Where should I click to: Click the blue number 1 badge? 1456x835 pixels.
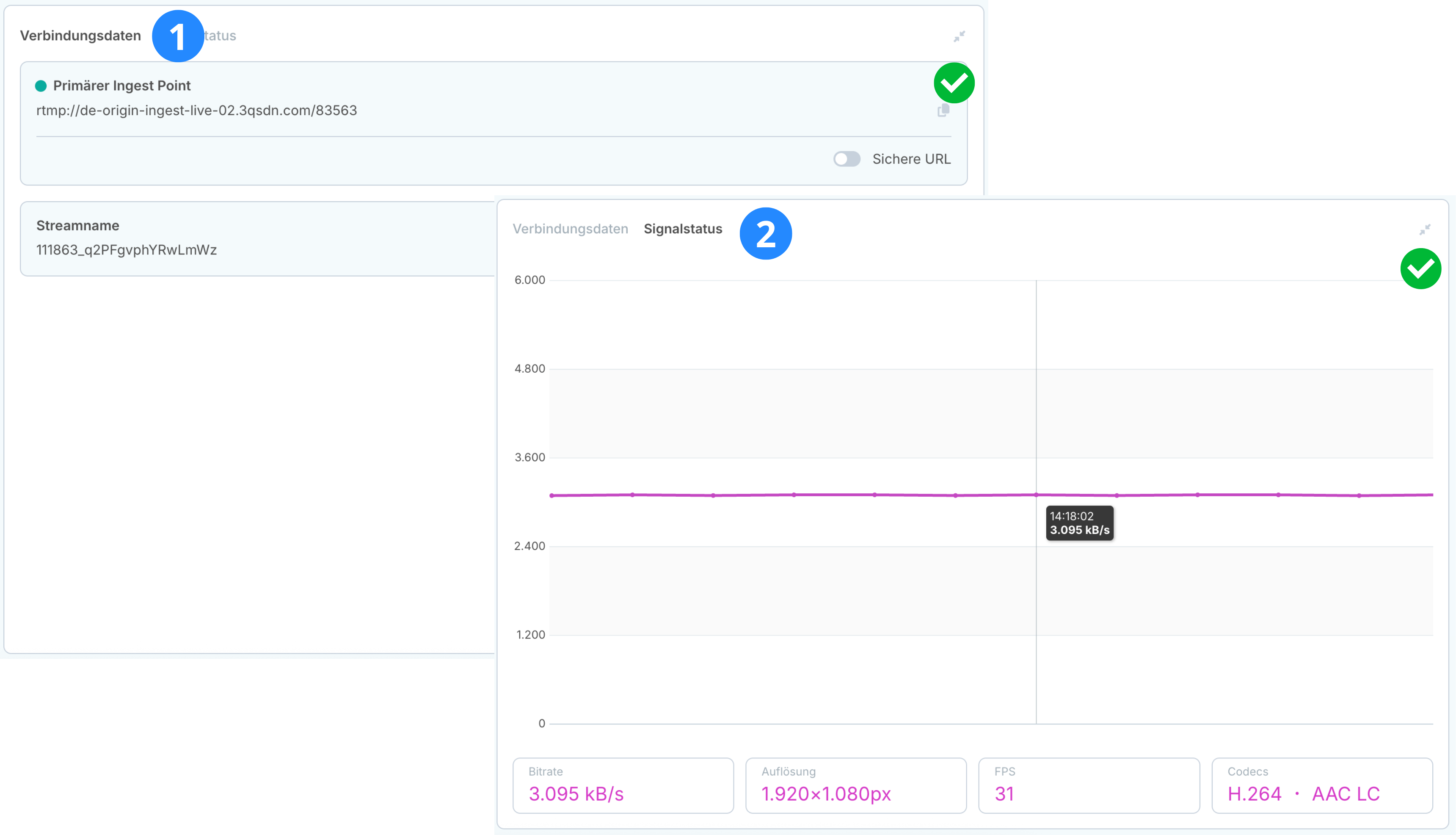[178, 36]
